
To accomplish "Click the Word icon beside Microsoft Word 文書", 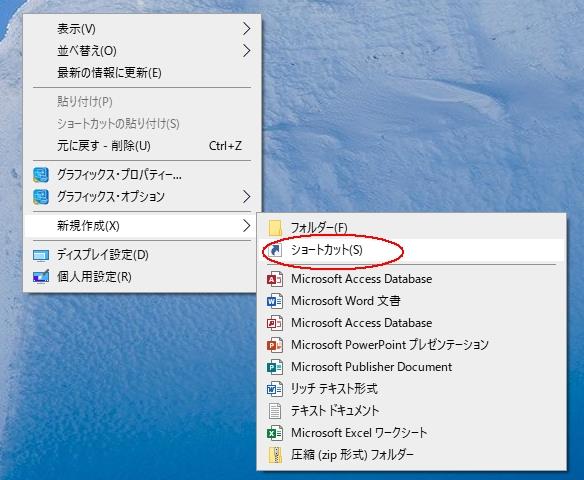I will (x=275, y=301).
